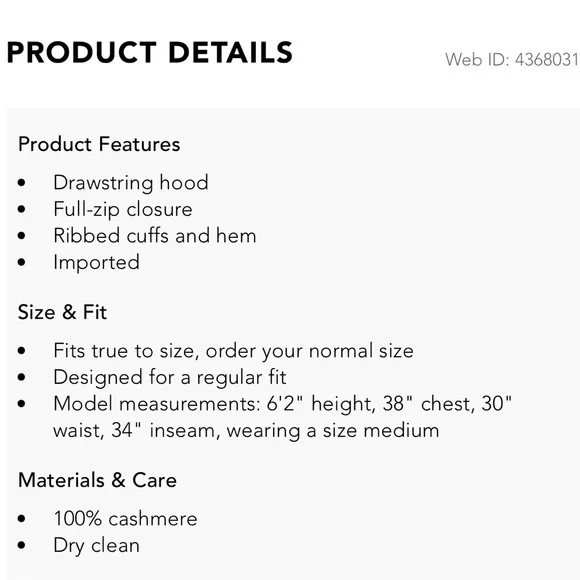The height and width of the screenshot is (580, 580).
Task: Select the 100% cashmere bullet
Action: (125, 519)
